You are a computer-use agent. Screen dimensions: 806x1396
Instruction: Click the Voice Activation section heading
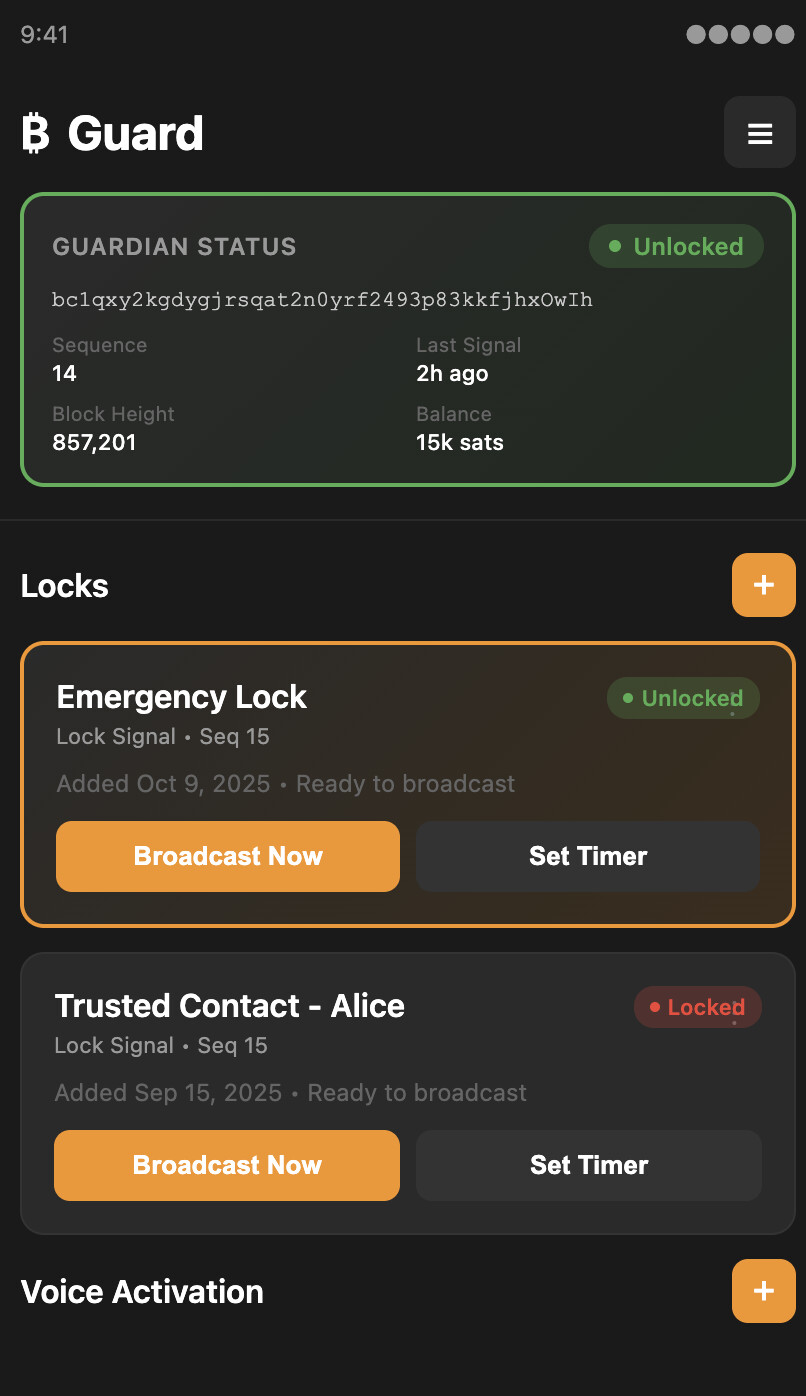142,1292
